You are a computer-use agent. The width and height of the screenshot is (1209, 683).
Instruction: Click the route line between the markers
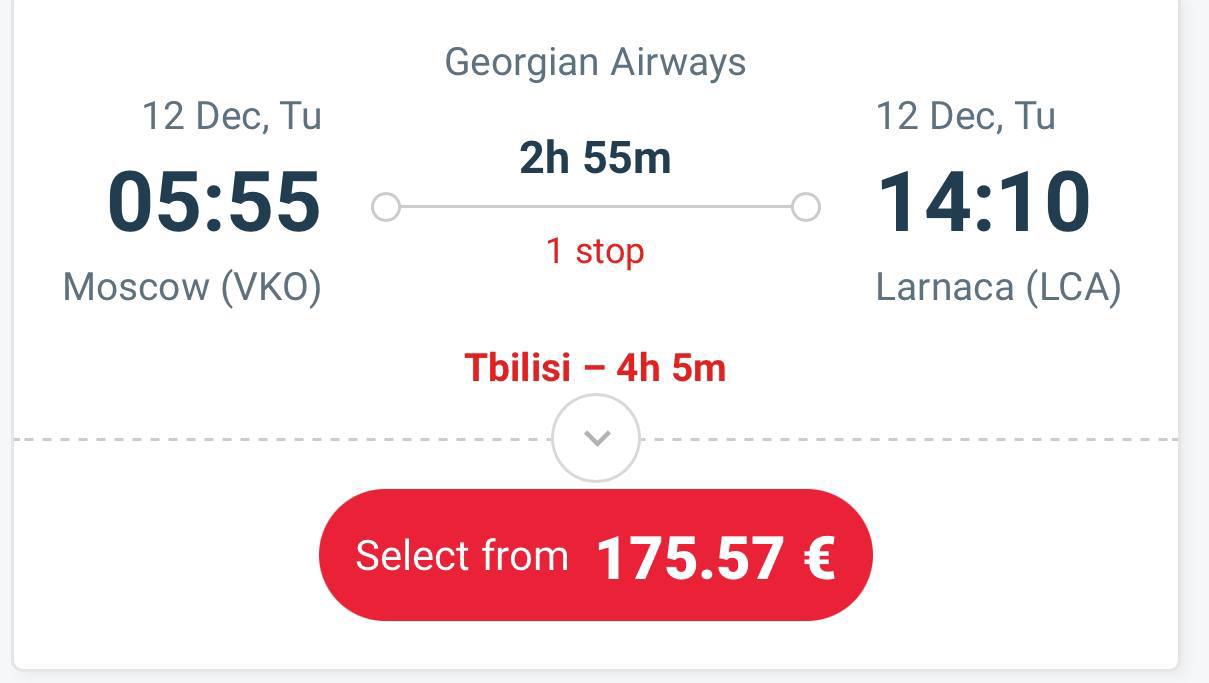tap(595, 207)
